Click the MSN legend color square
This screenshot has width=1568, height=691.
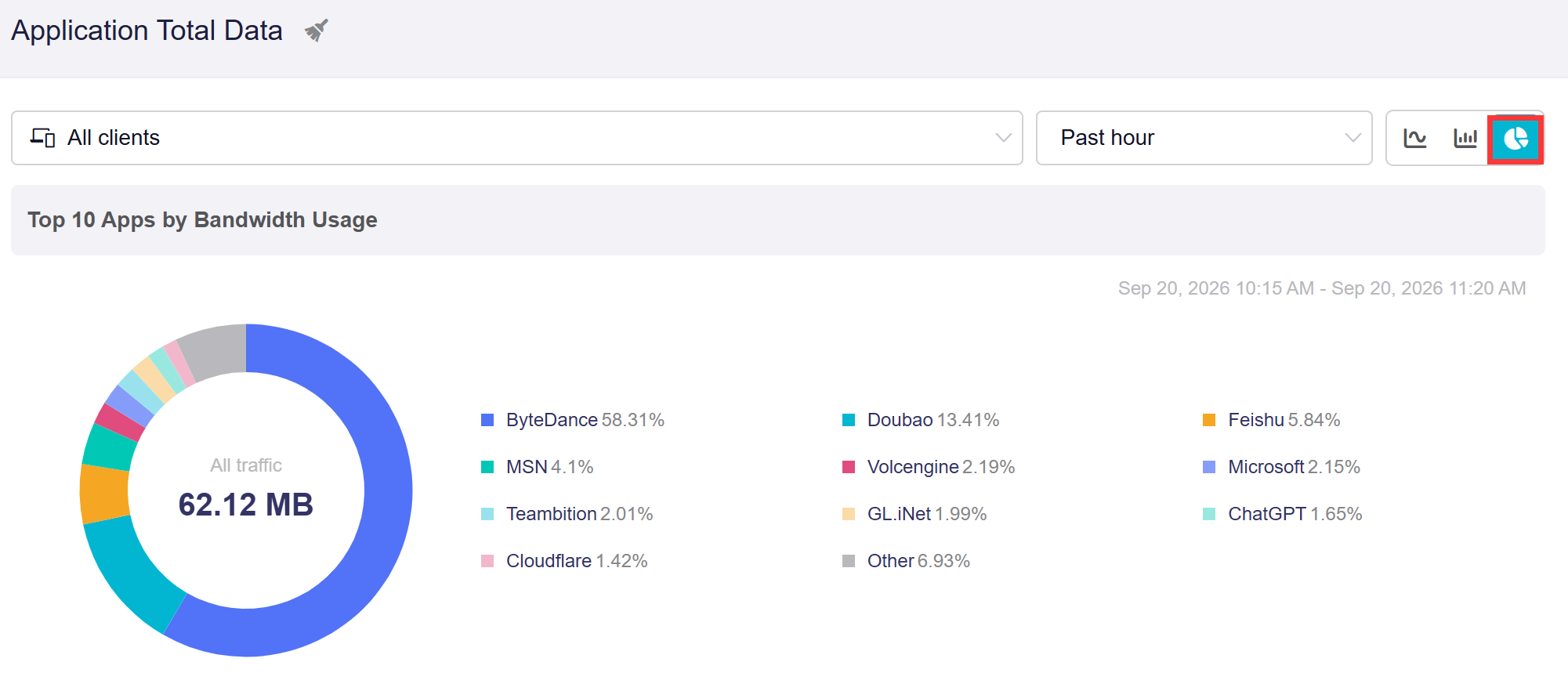pyautogui.click(x=487, y=467)
